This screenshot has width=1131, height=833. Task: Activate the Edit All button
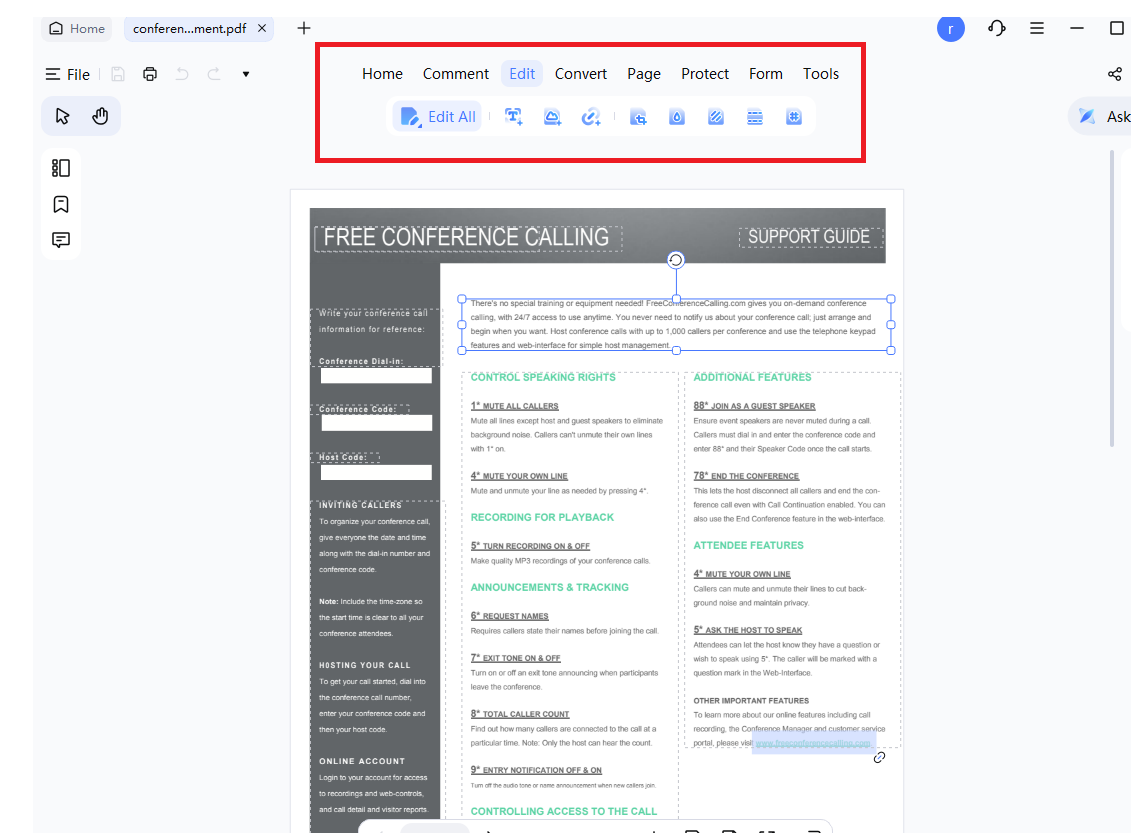[x=438, y=117]
